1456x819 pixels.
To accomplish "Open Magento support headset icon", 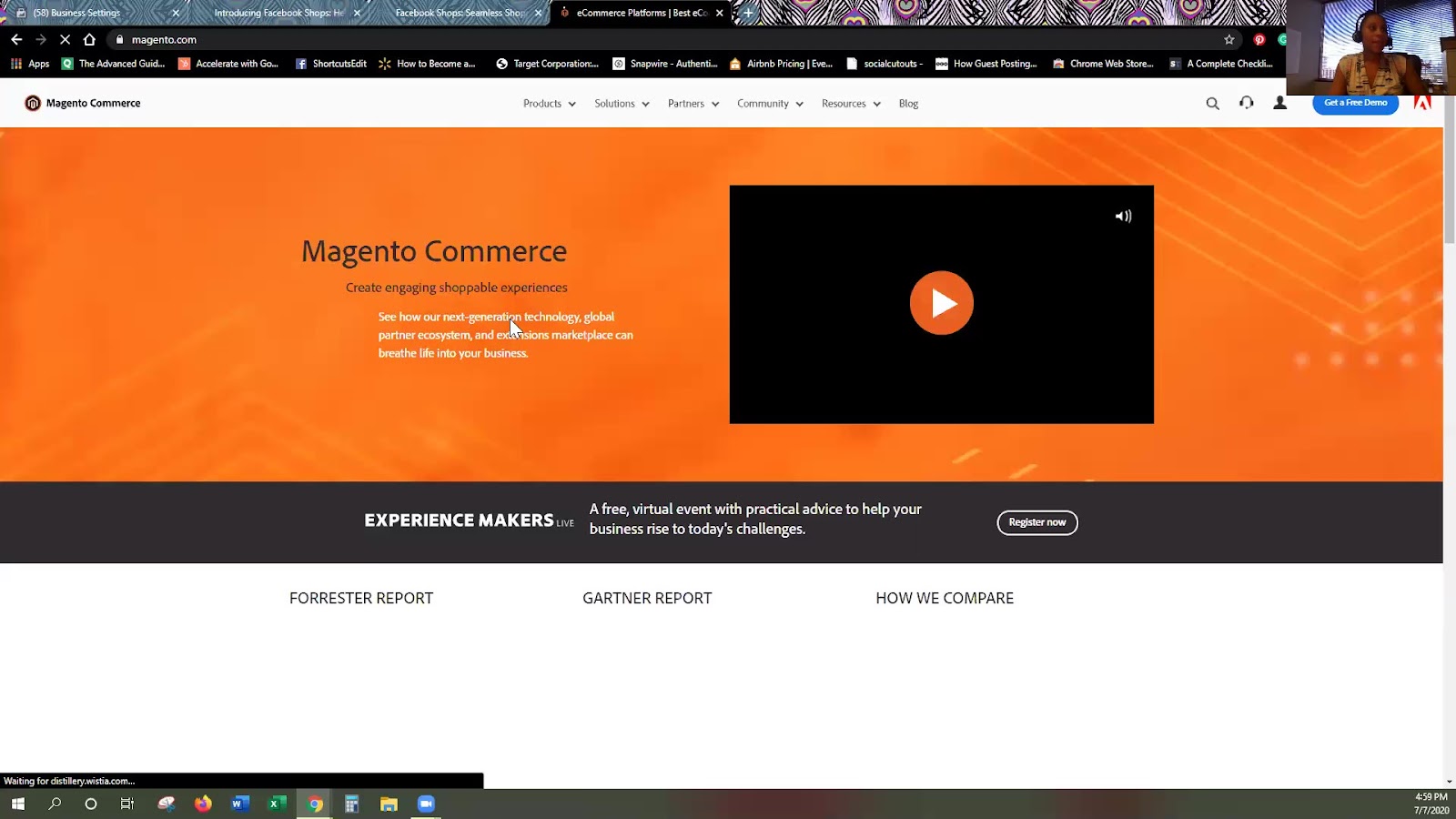I will pos(1247,103).
